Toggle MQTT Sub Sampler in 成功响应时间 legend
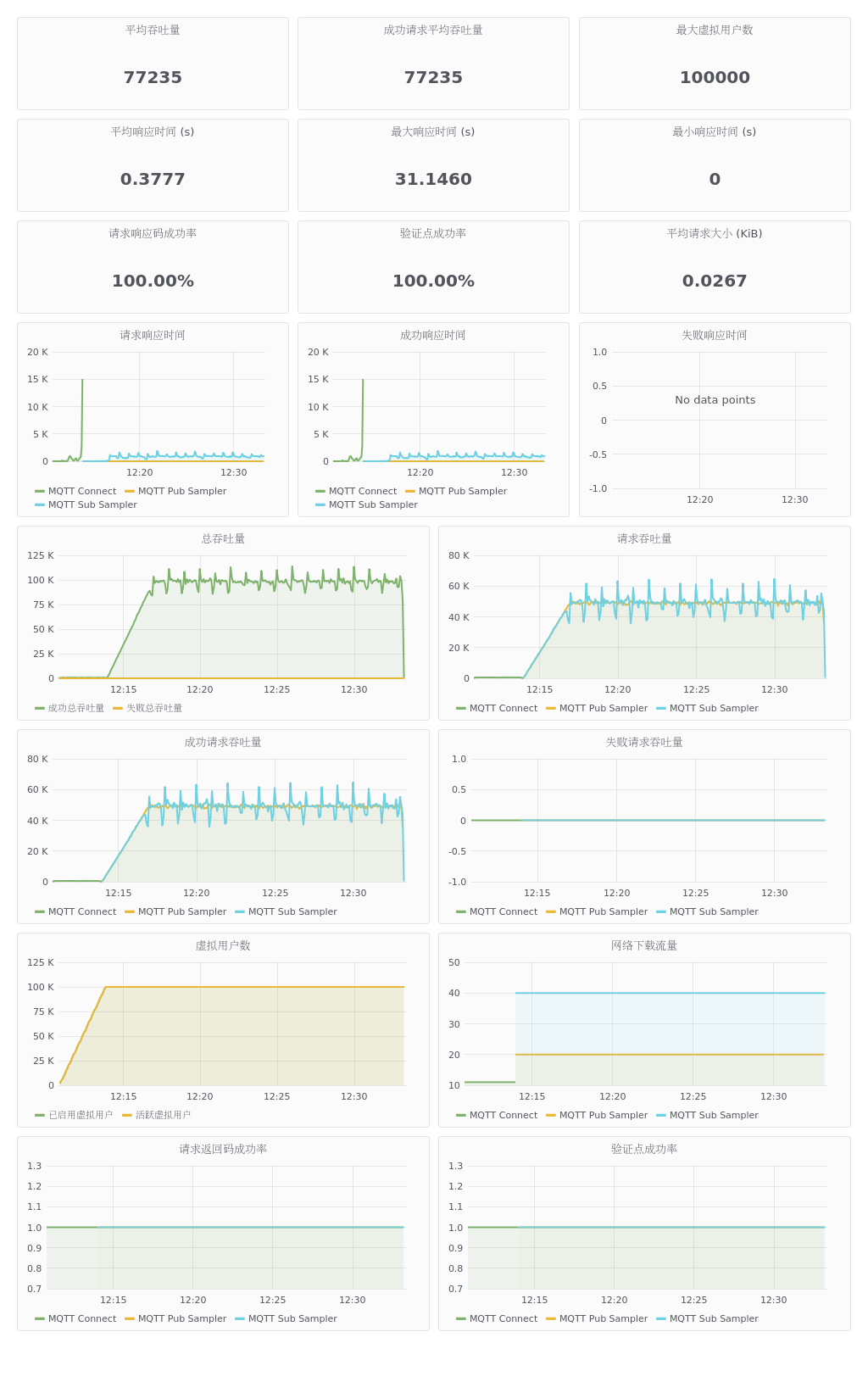The width and height of the screenshot is (868, 1382). [x=373, y=504]
